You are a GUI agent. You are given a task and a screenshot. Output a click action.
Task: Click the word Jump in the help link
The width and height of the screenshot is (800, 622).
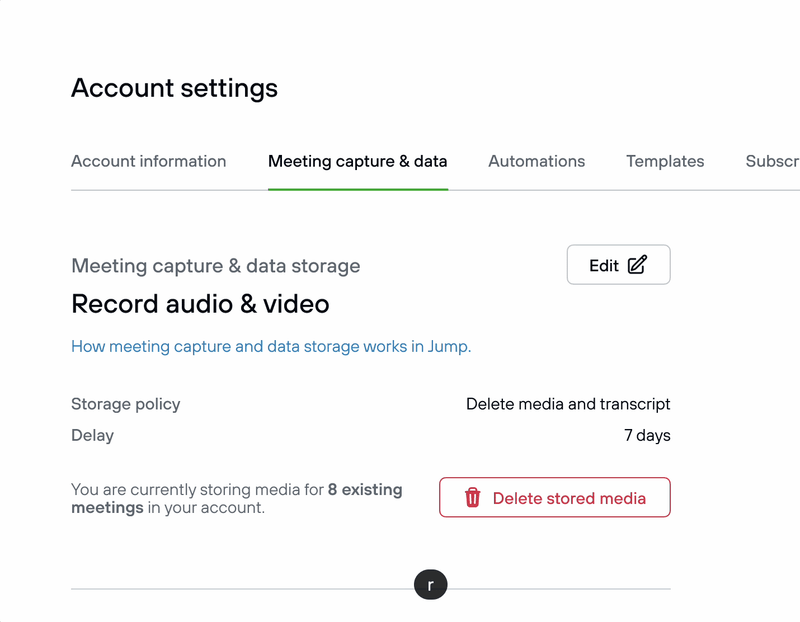point(448,347)
